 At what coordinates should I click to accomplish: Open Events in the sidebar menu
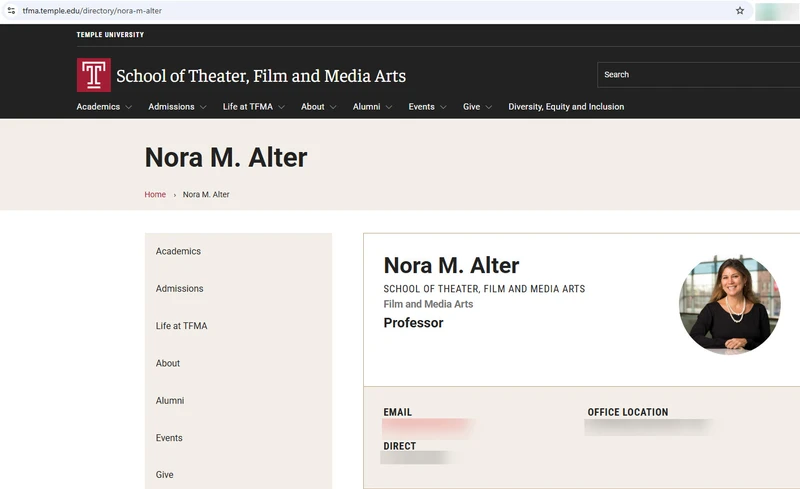point(169,438)
